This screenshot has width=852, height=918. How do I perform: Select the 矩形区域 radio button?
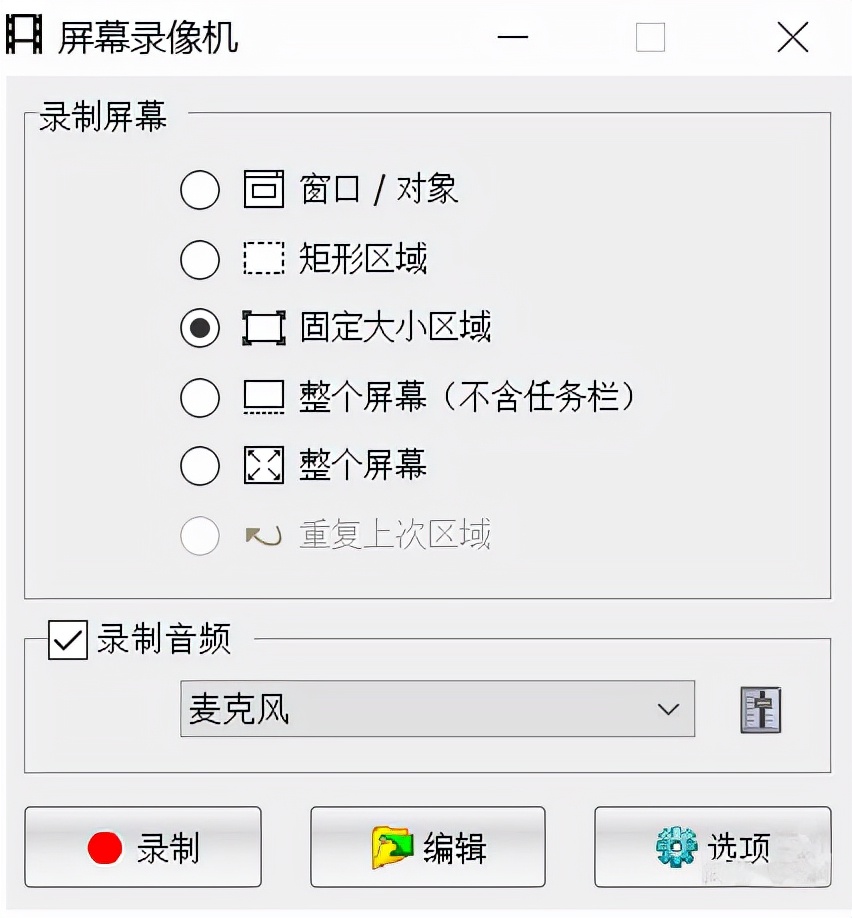[x=200, y=260]
